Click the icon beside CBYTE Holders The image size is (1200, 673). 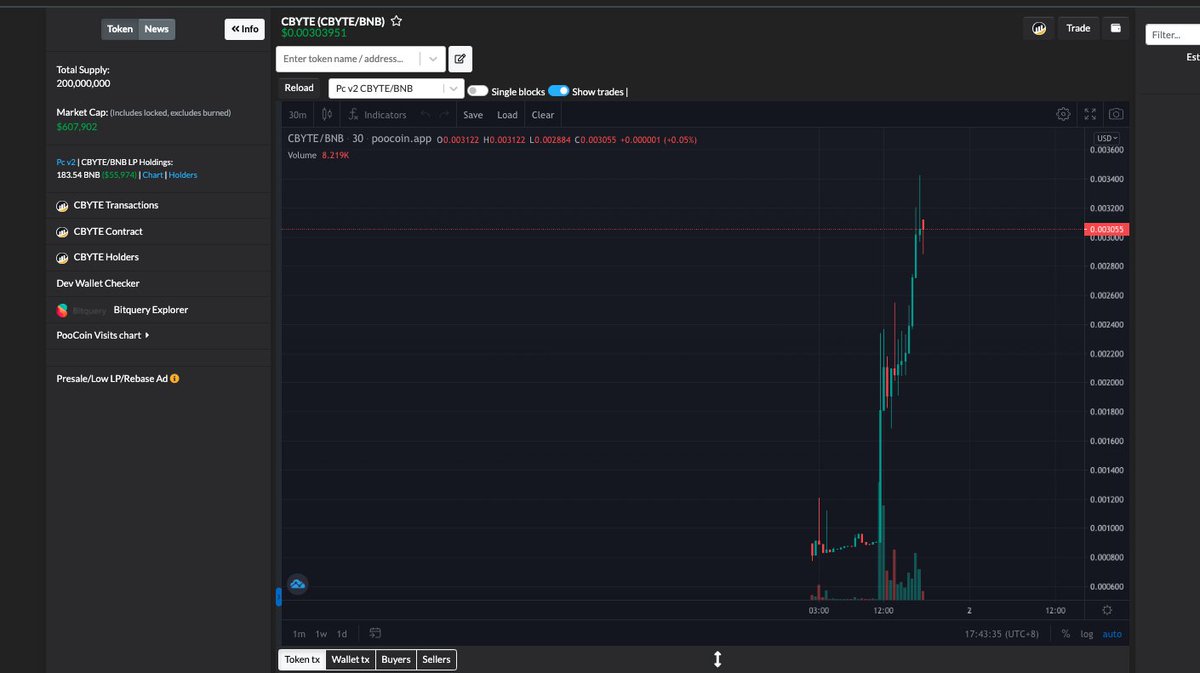(x=62, y=257)
